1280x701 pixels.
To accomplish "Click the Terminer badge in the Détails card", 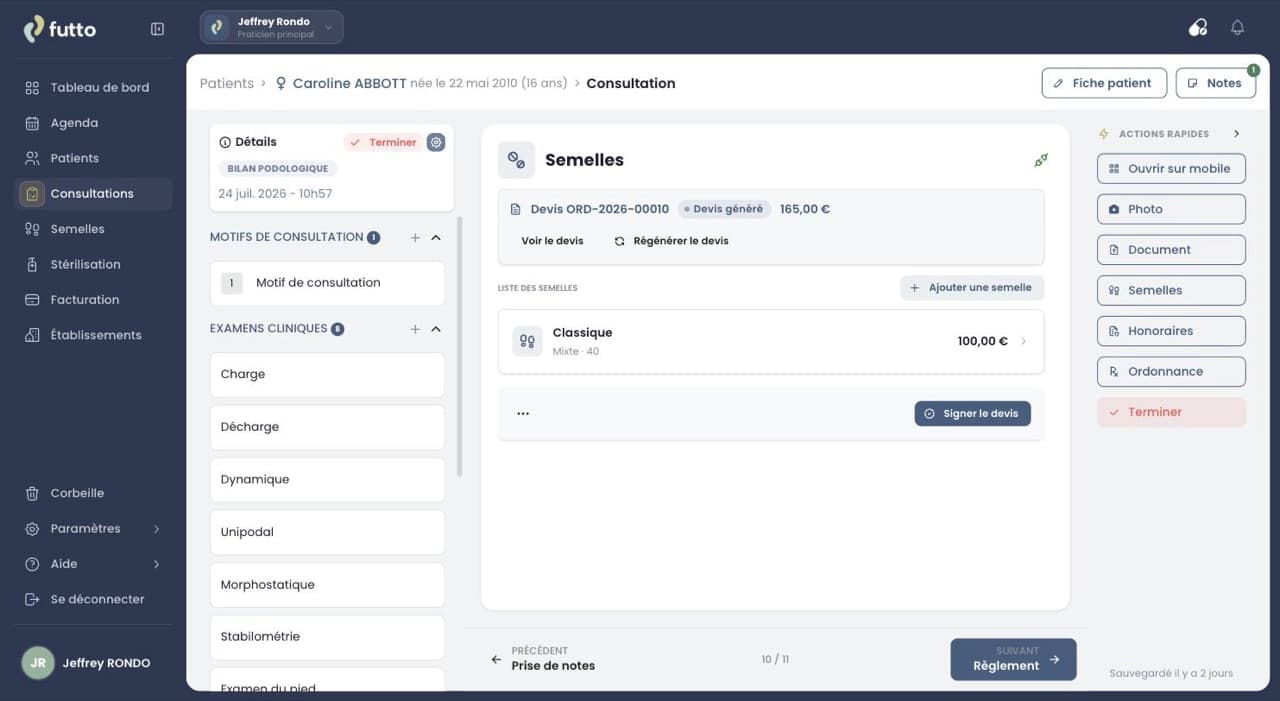I will tap(383, 142).
